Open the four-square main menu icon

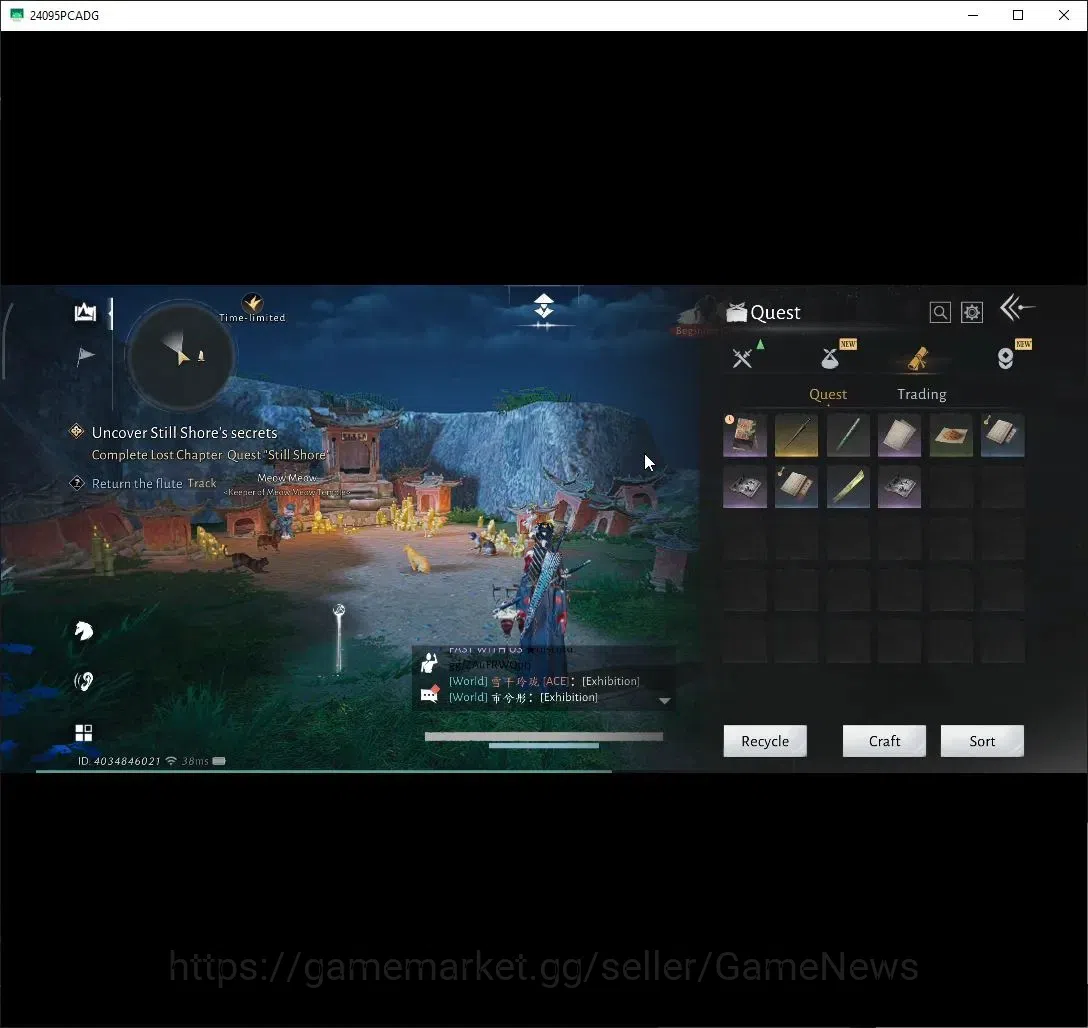click(84, 733)
